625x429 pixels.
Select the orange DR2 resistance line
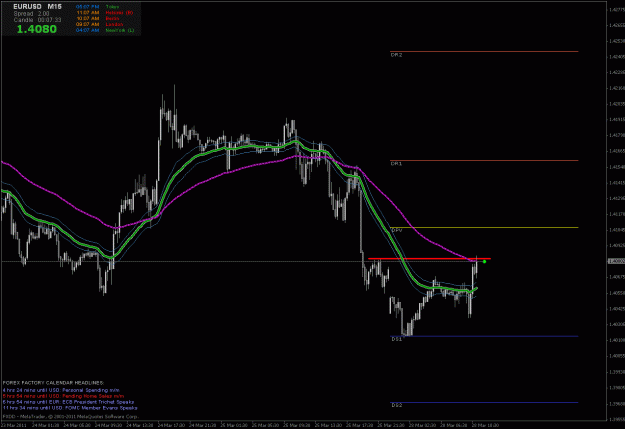tap(484, 51)
